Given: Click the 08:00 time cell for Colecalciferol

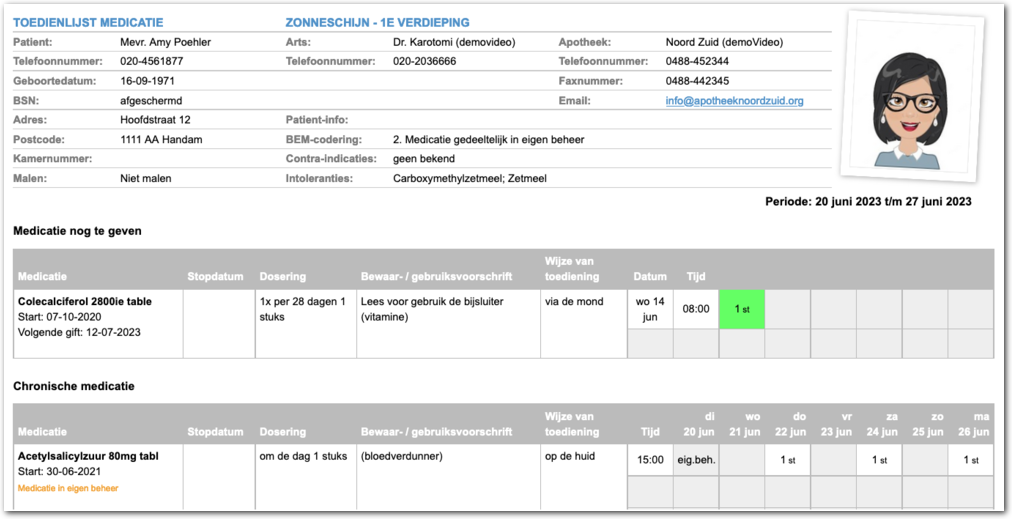Looking at the screenshot, I should pyautogui.click(x=696, y=309).
